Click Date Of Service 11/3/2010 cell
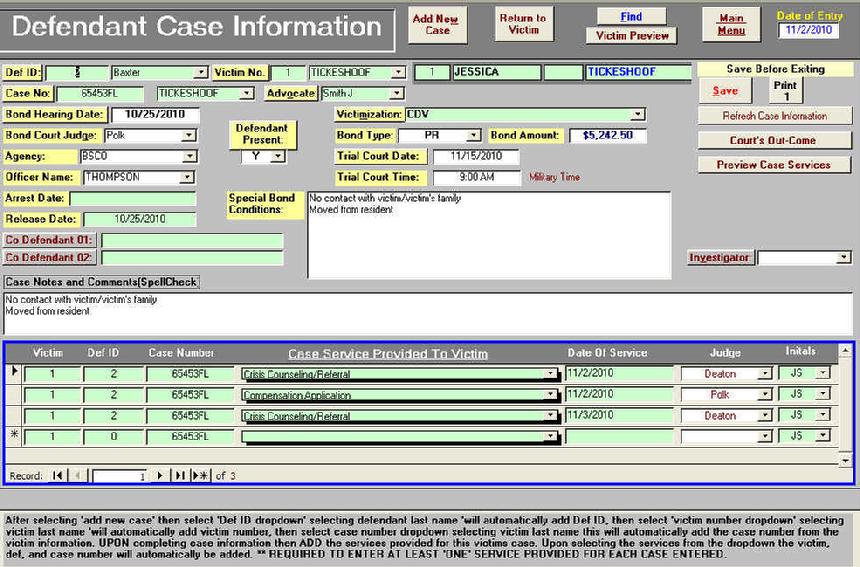This screenshot has height=567, width=860. (619, 415)
